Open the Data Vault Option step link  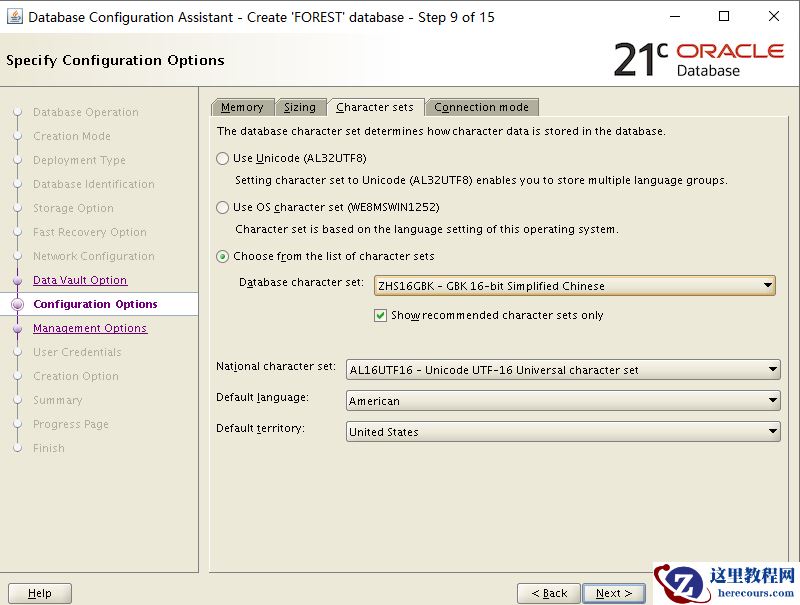(x=80, y=280)
